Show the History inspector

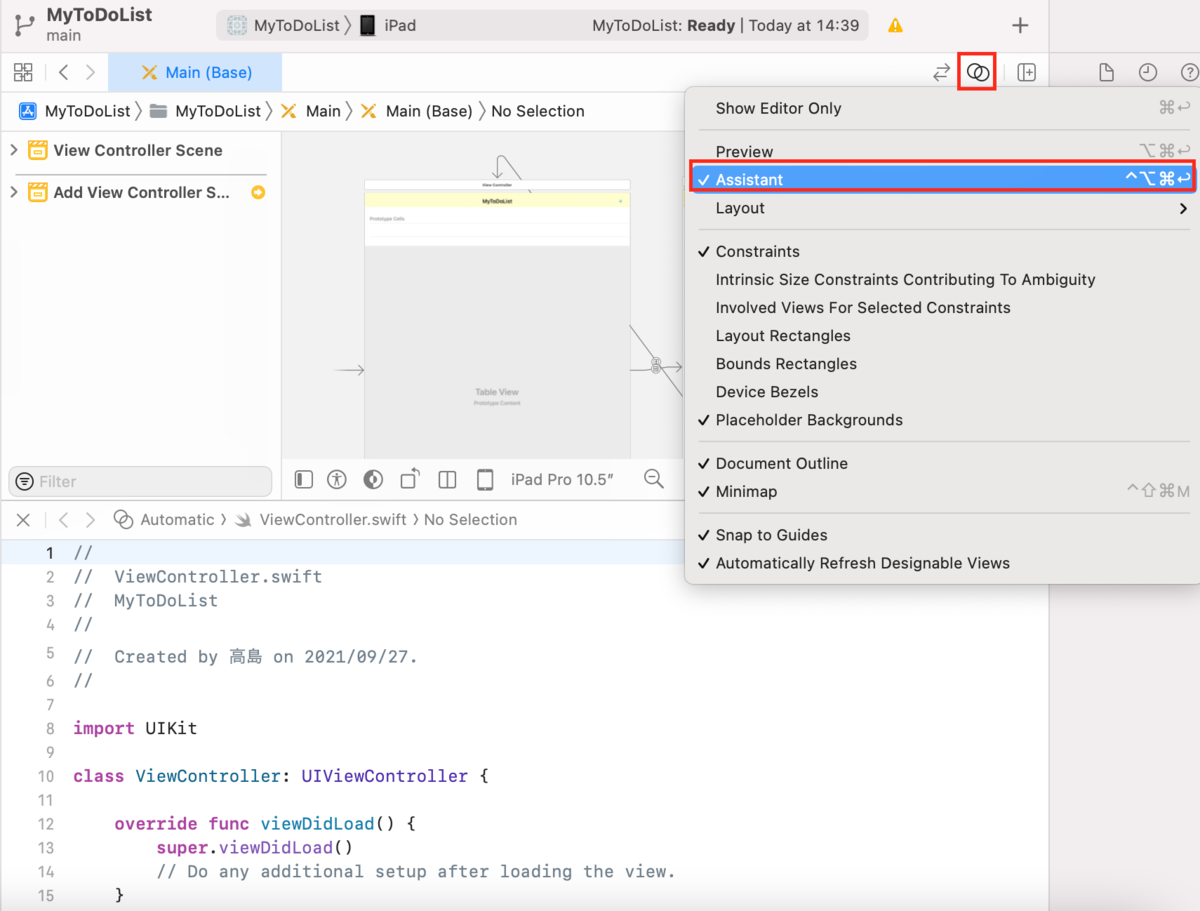click(x=1148, y=72)
